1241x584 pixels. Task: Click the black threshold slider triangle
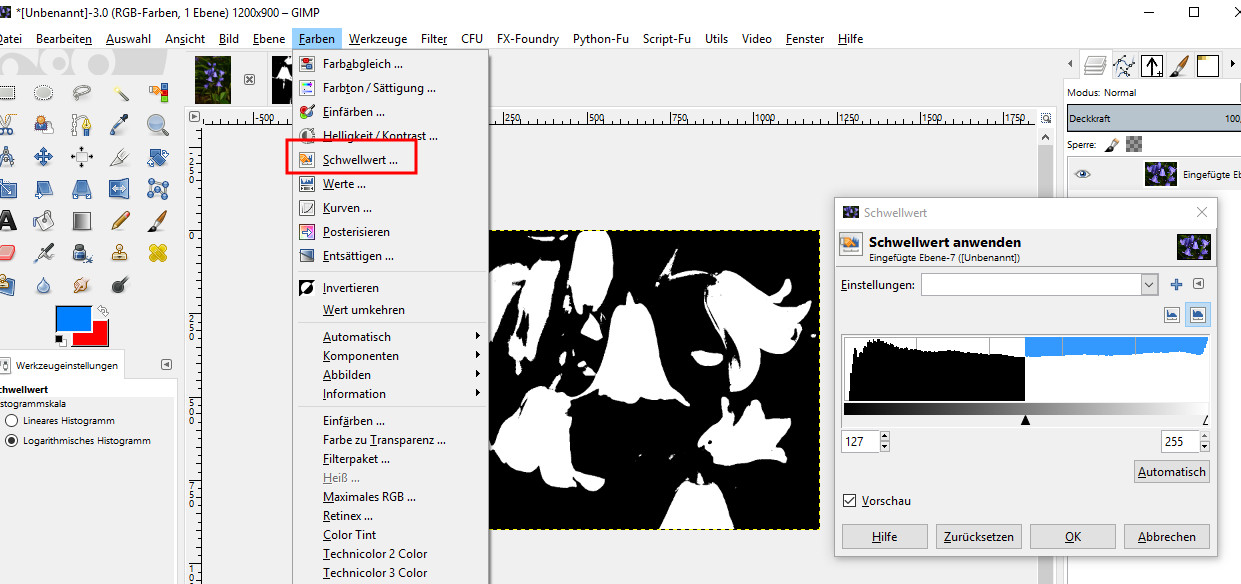(1025, 421)
